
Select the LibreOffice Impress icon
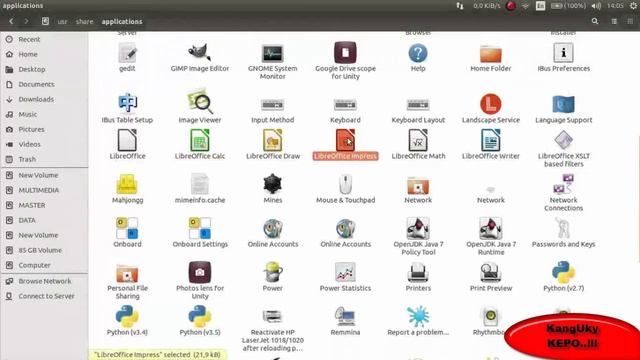(345, 140)
